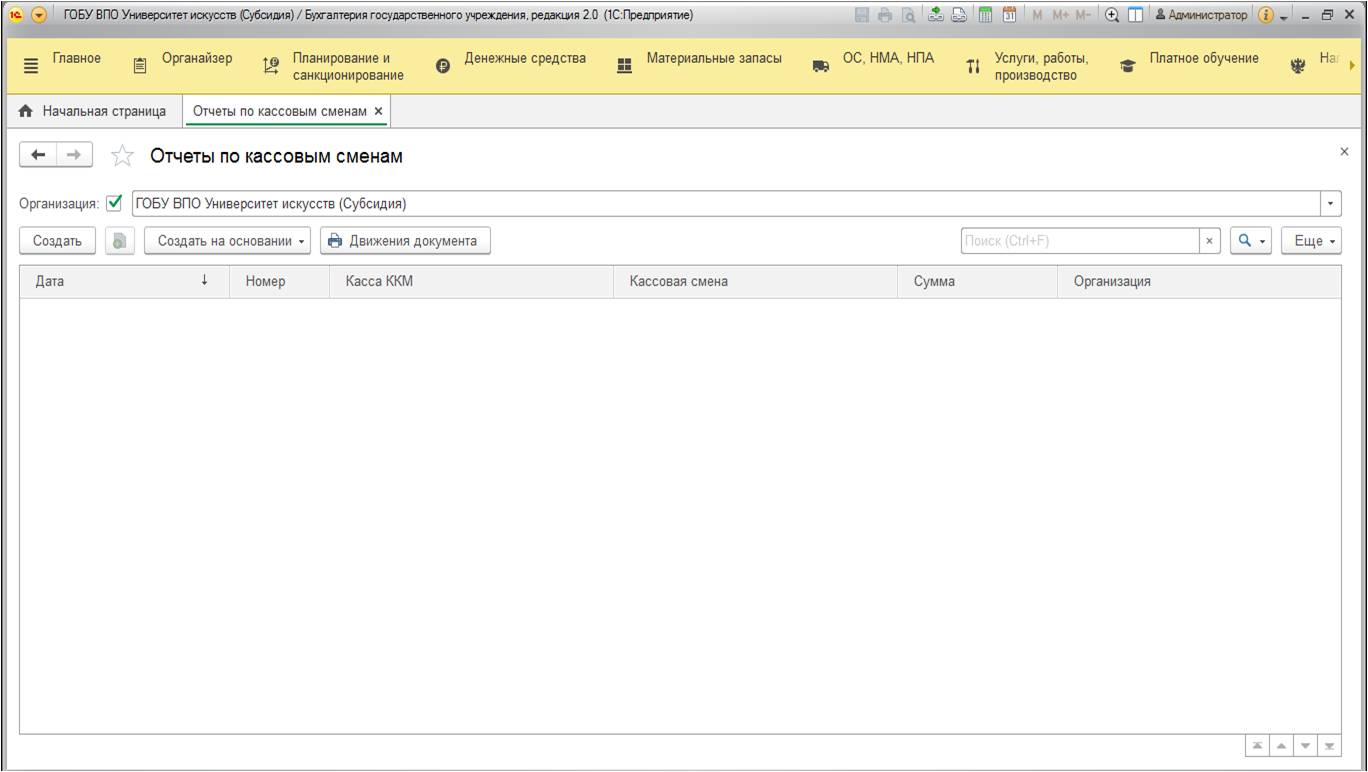This screenshot has height=772, width=1368.
Task: Open the calculator icon in title bar
Action: [985, 15]
